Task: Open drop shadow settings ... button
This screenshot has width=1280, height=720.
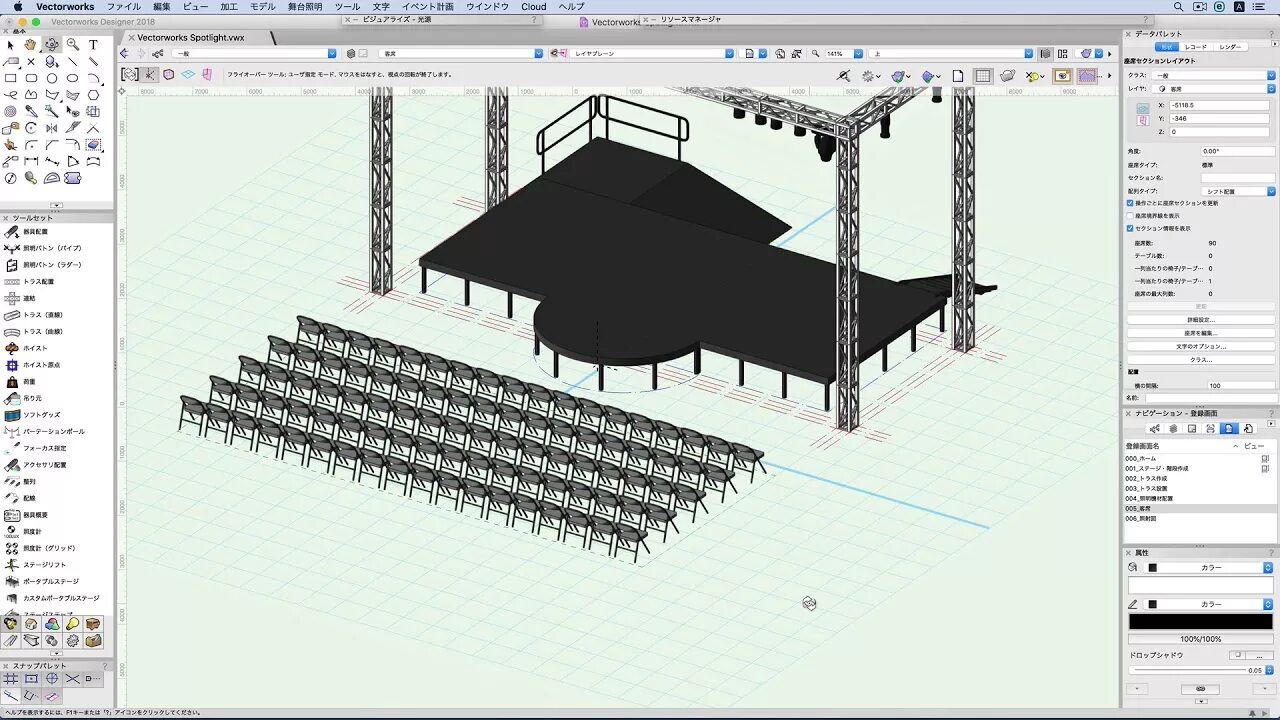Action: 1260,655
